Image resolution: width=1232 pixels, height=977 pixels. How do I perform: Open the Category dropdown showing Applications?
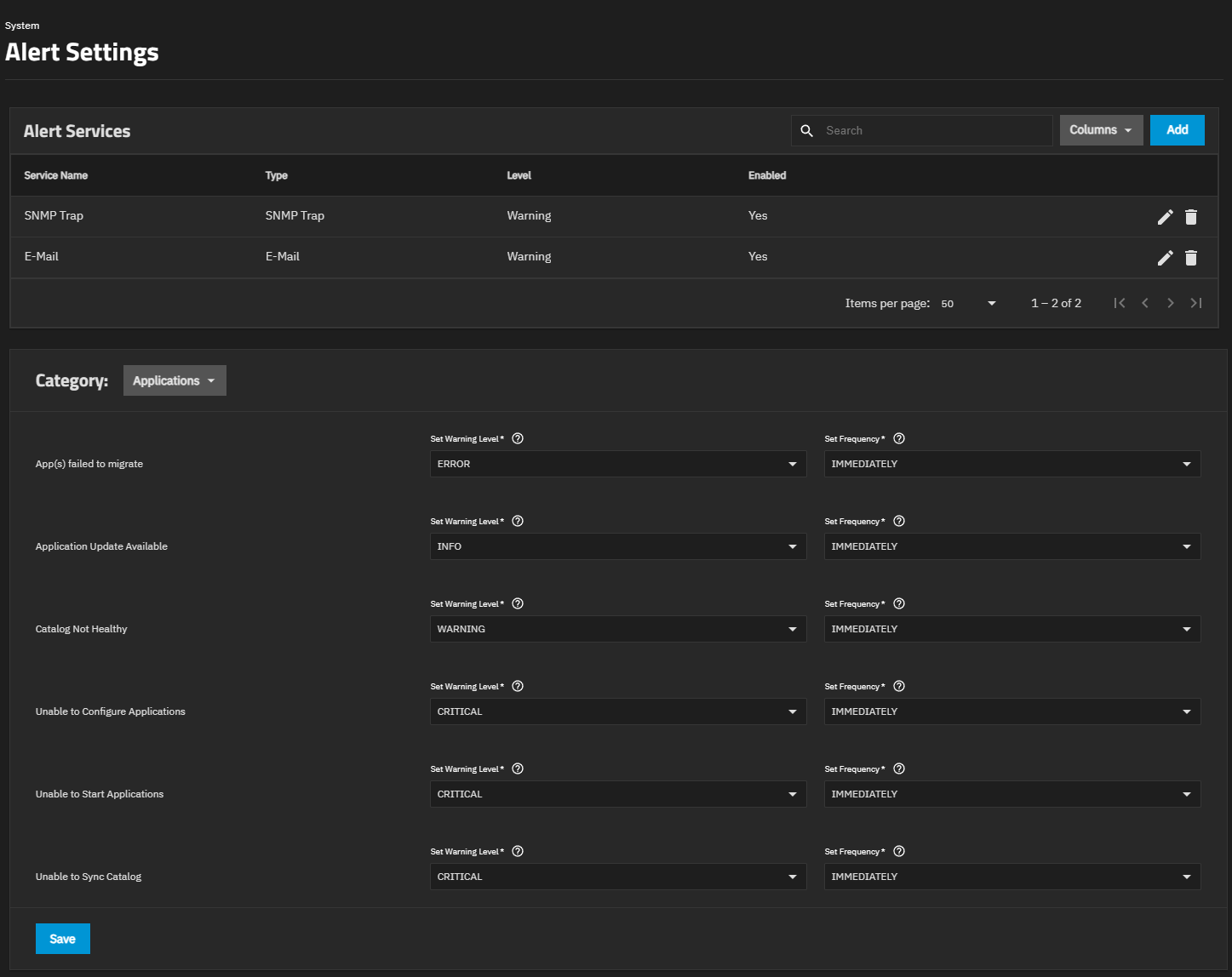(174, 380)
